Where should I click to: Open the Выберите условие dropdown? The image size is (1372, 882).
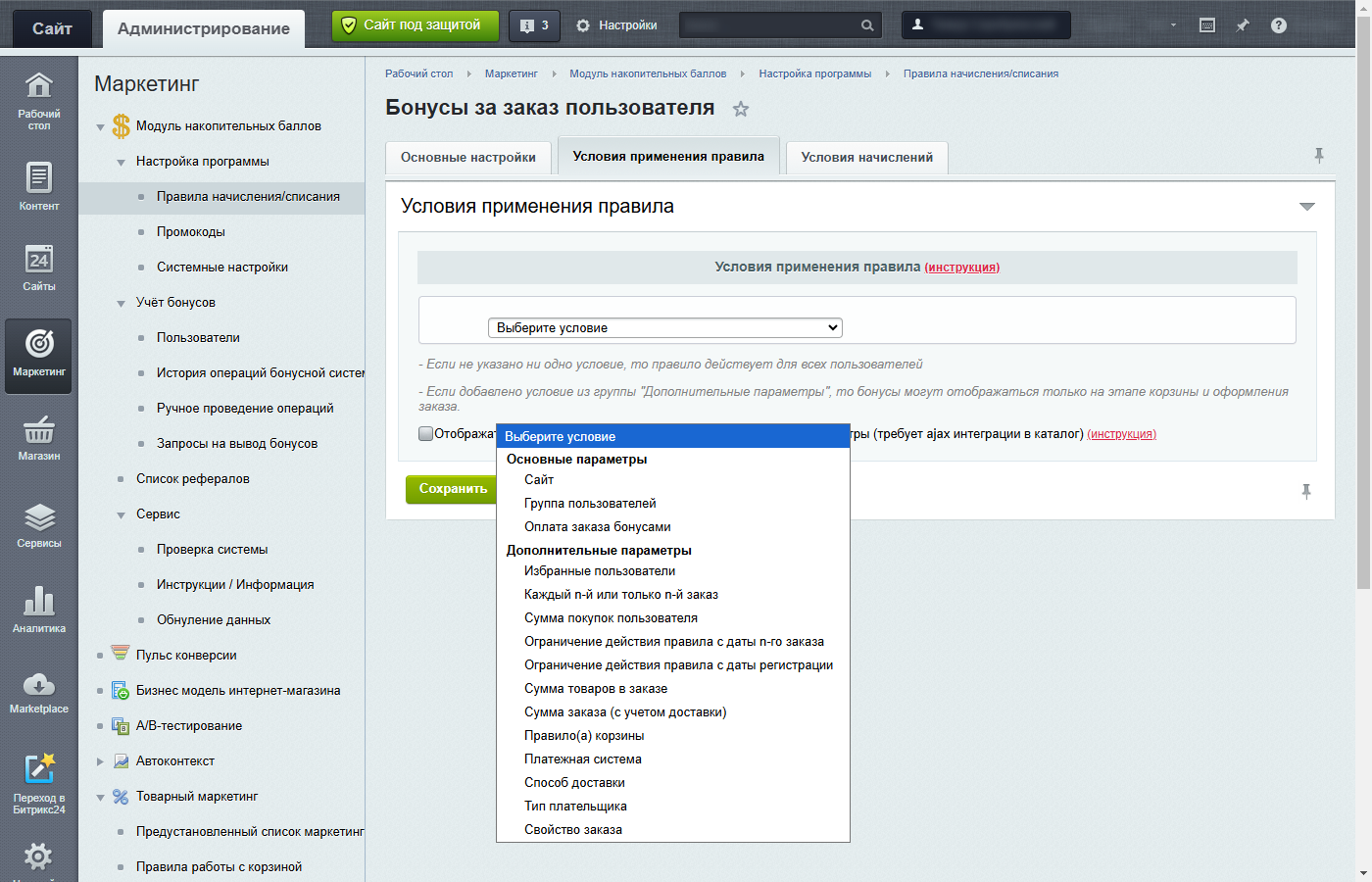(x=665, y=327)
